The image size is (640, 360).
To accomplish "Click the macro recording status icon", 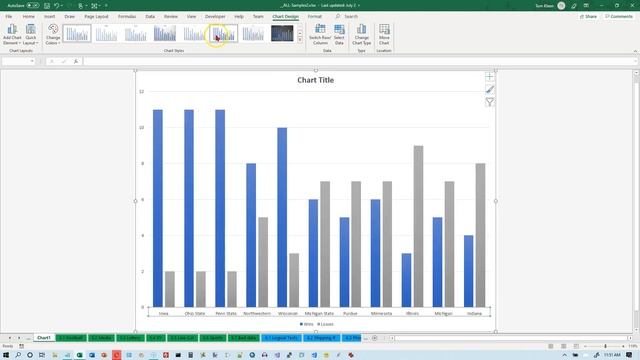I will [x=22, y=346].
